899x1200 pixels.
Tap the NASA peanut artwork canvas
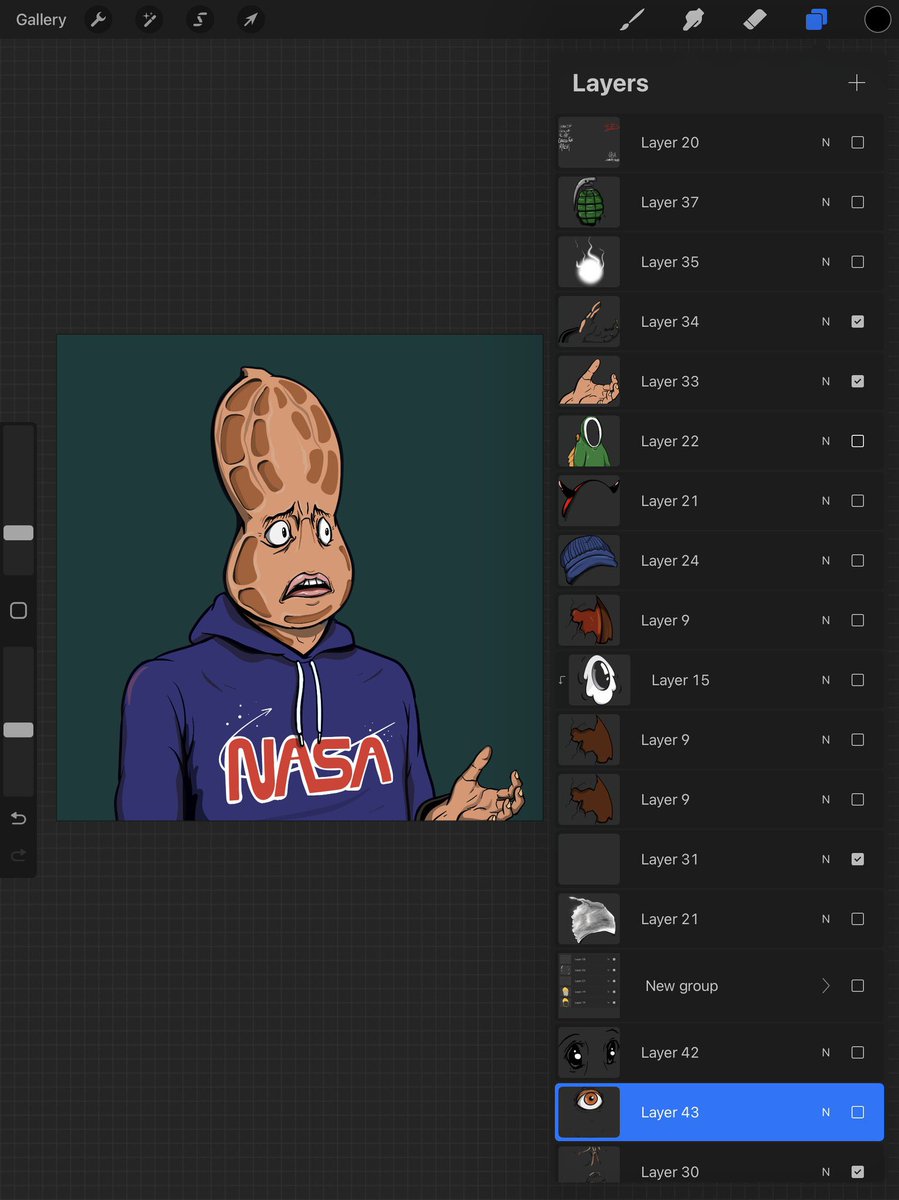click(300, 578)
